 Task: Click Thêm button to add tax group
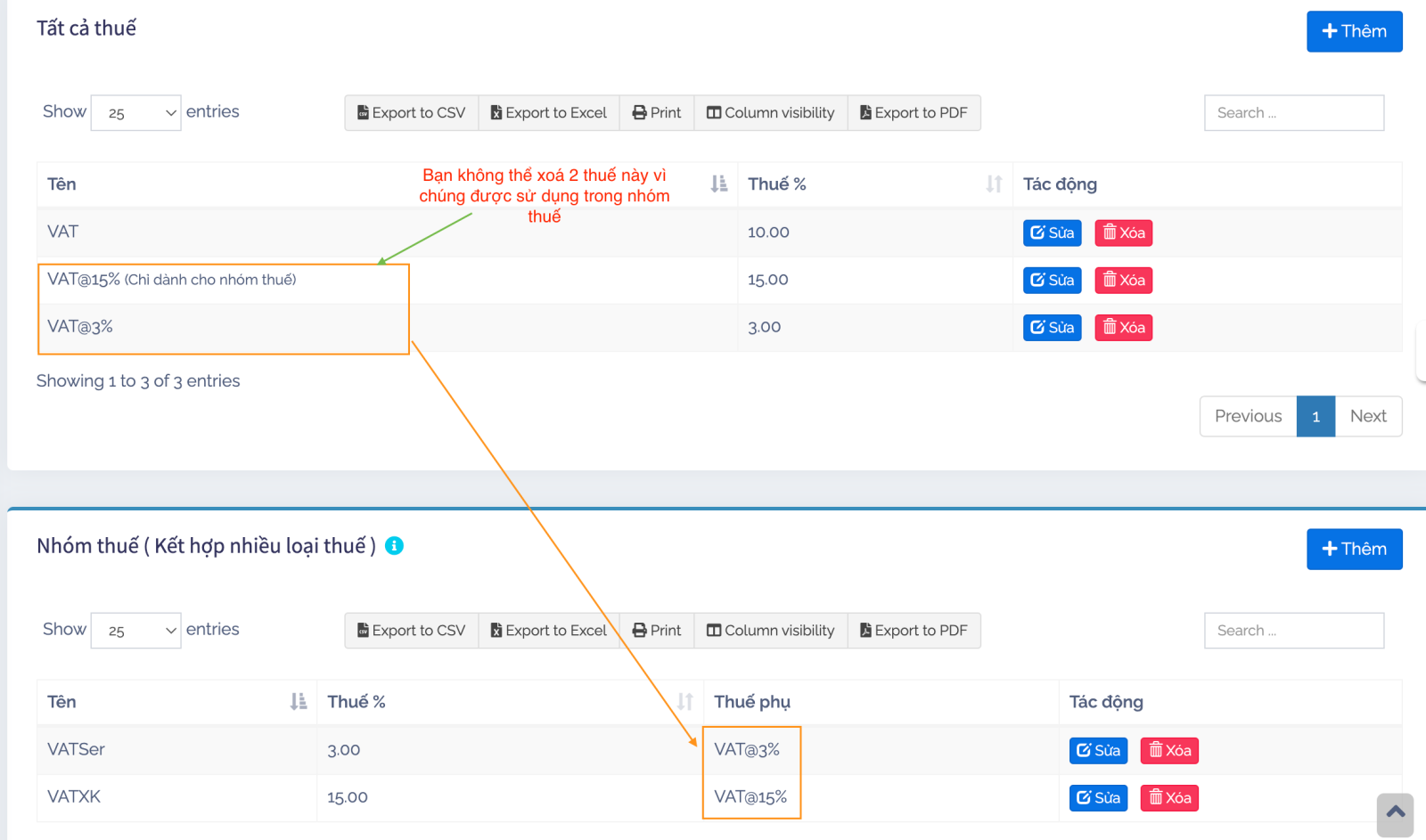pos(1354,549)
